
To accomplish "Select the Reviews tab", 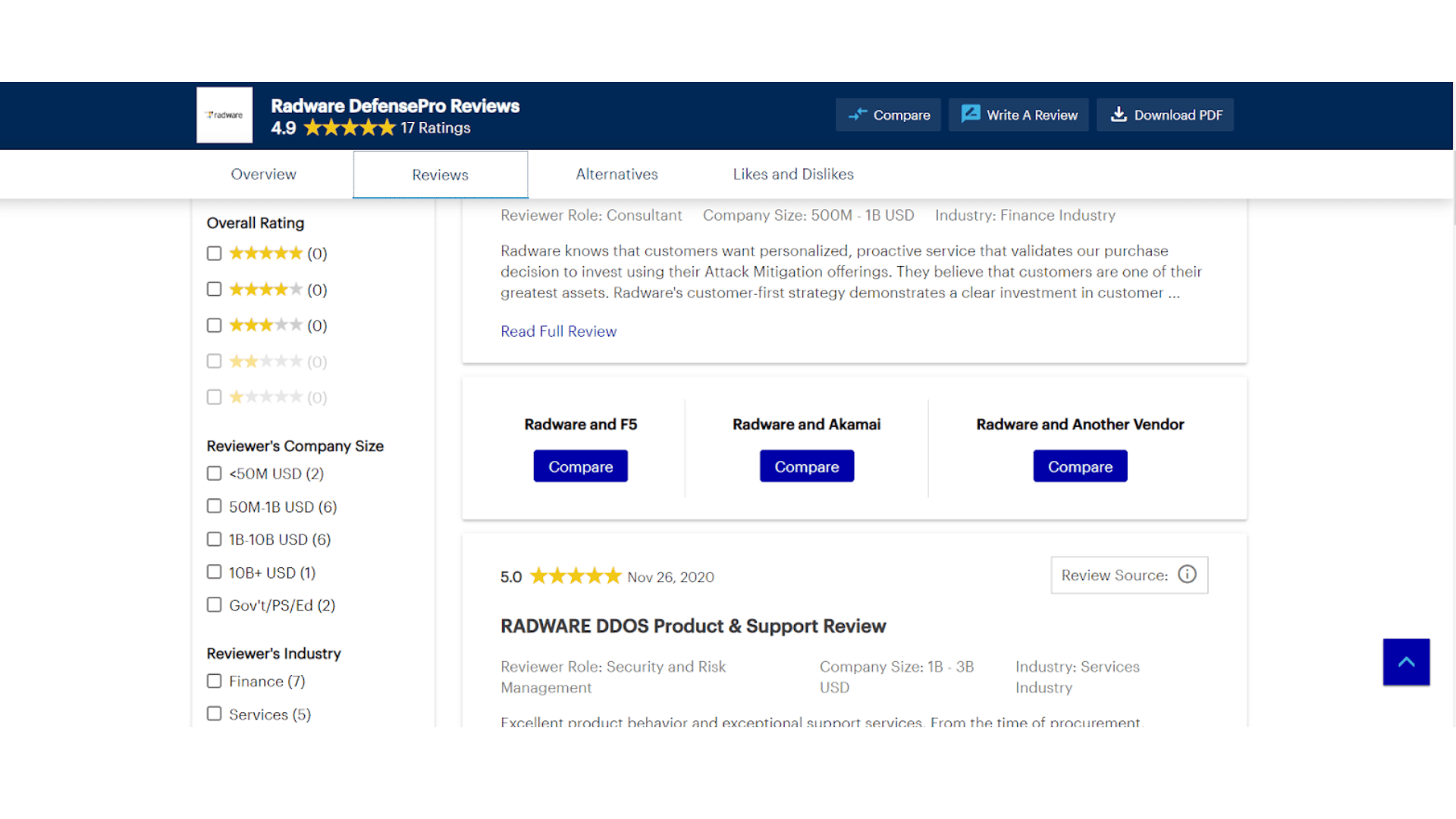I will (x=440, y=174).
